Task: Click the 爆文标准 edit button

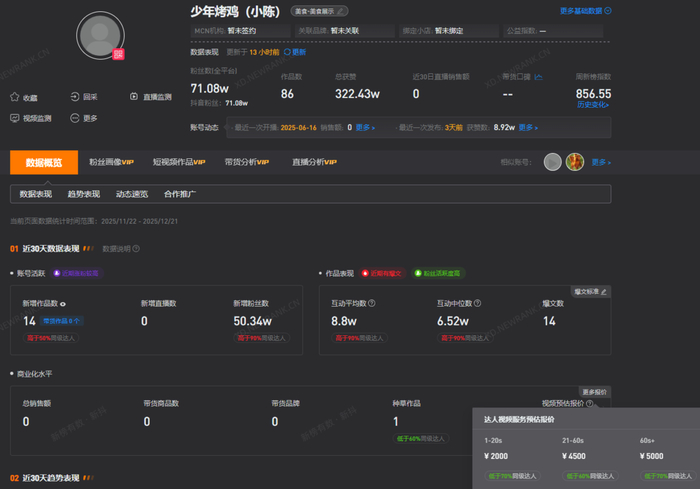Action: pyautogui.click(x=590, y=292)
